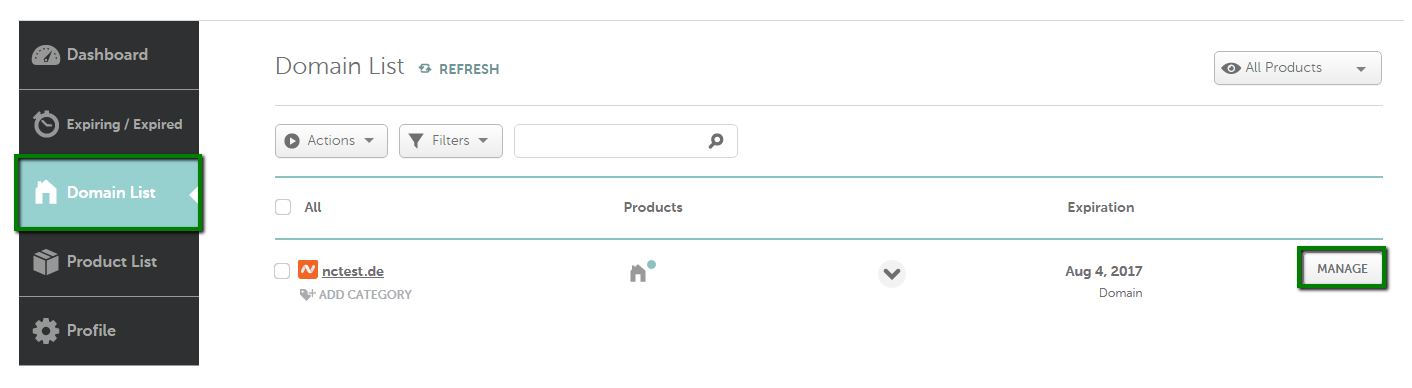
Task: Click the refresh arrows icon
Action: click(x=425, y=69)
